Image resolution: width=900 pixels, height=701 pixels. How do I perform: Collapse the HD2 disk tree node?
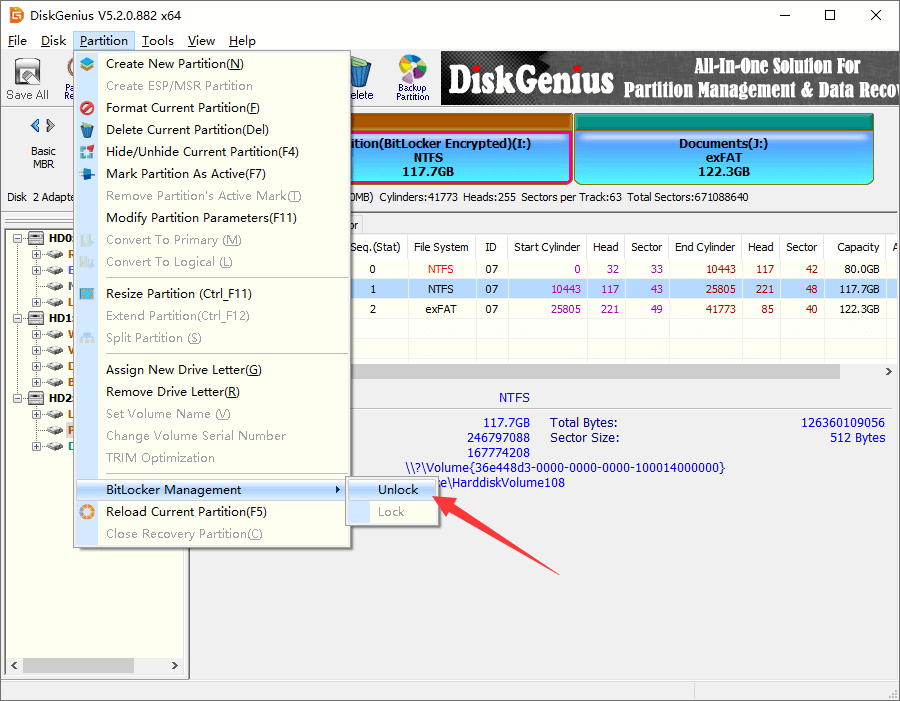(x=19, y=398)
